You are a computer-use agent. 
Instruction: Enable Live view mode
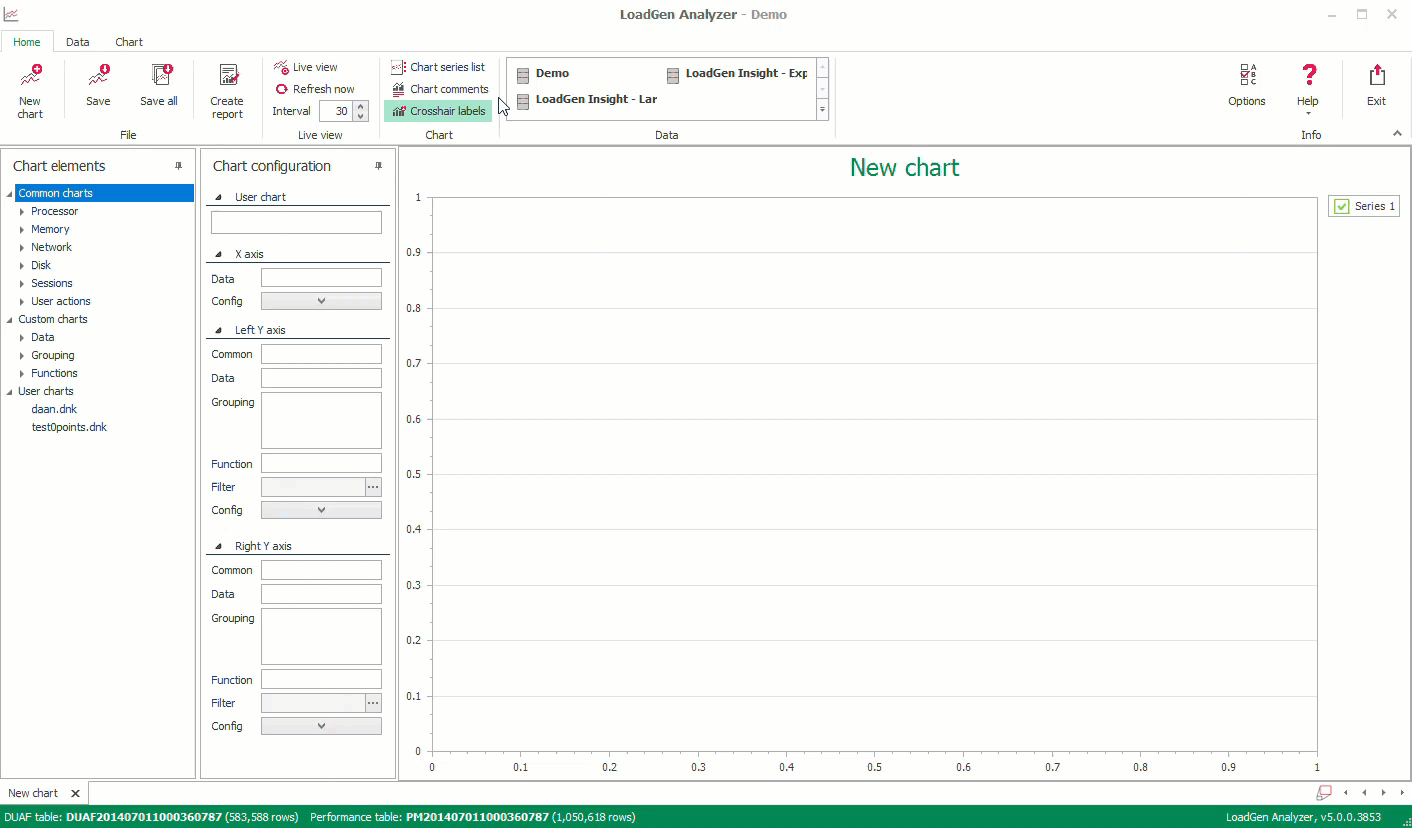pyautogui.click(x=306, y=67)
